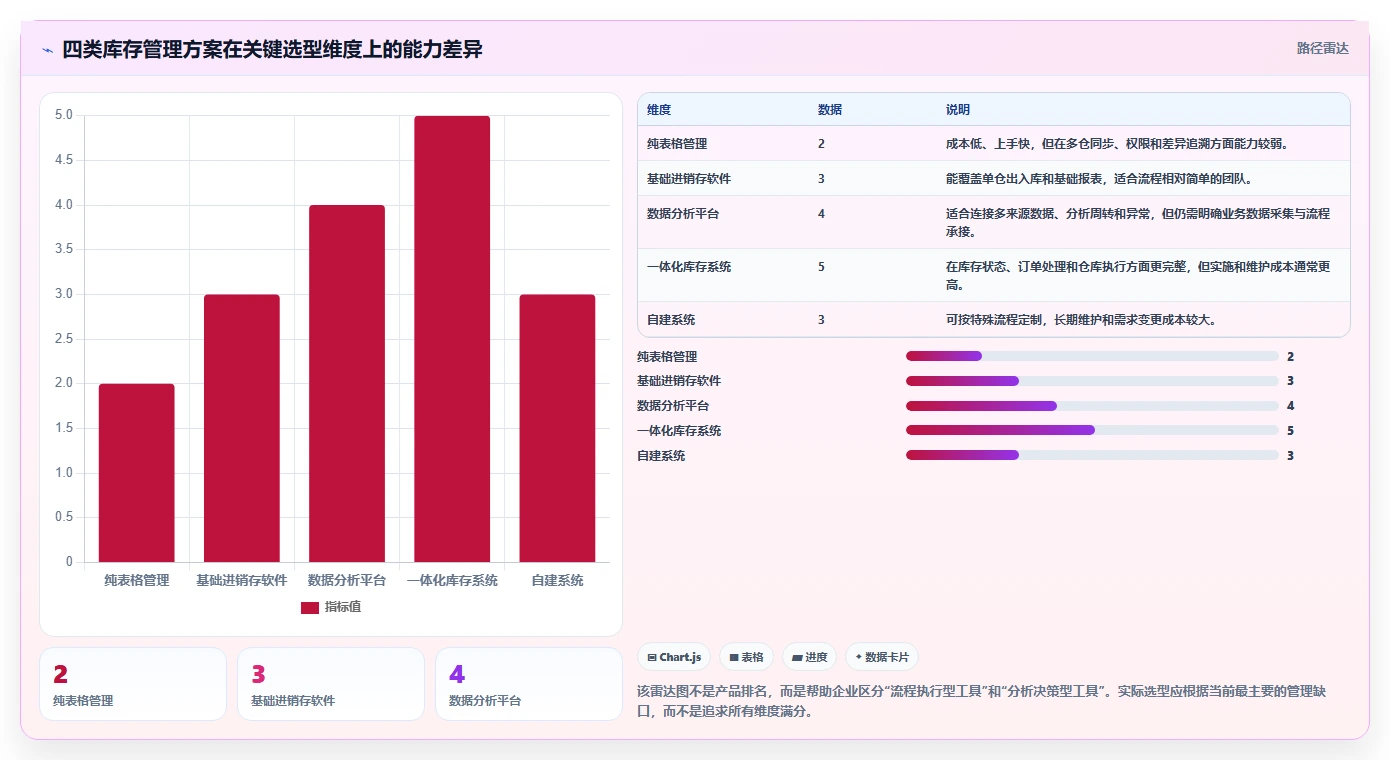
Task: Click the progress bar for 纯表格管理
Action: coord(1092,356)
